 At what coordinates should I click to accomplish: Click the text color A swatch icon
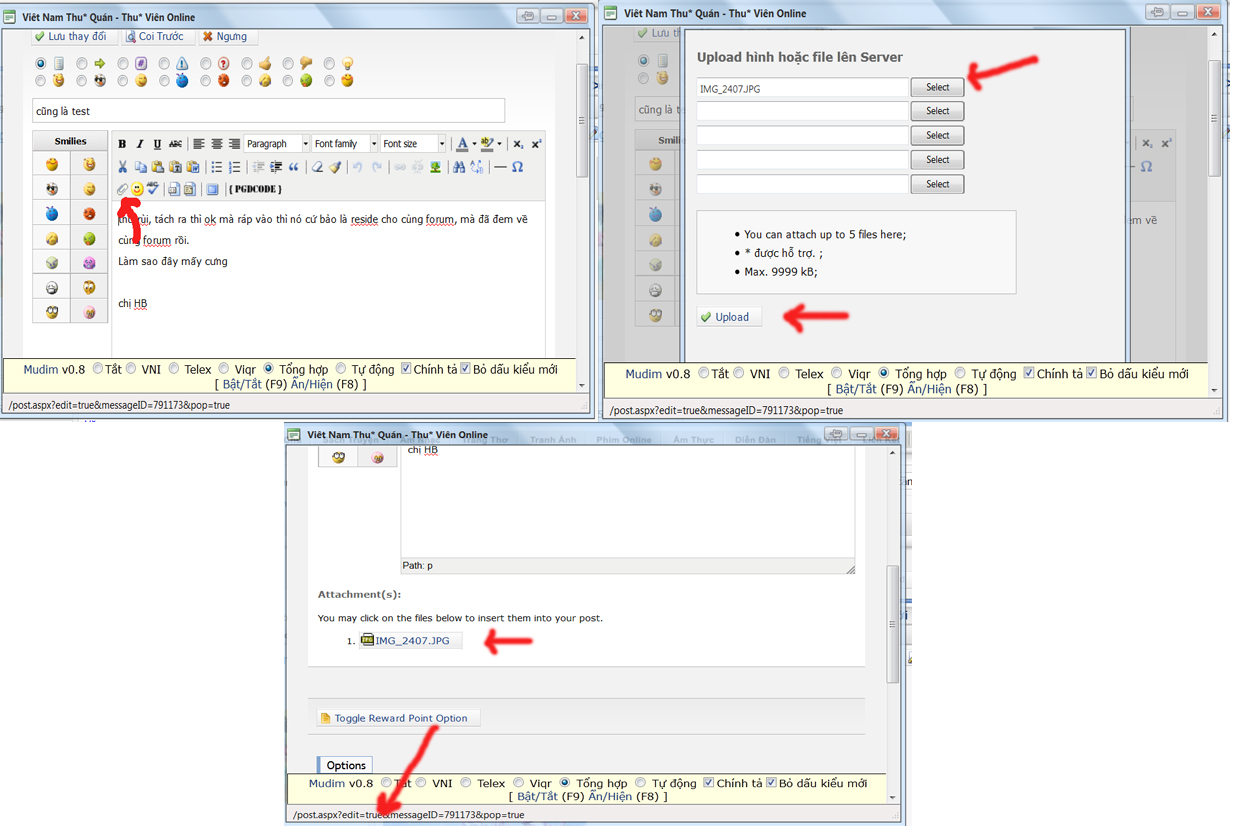(x=462, y=144)
